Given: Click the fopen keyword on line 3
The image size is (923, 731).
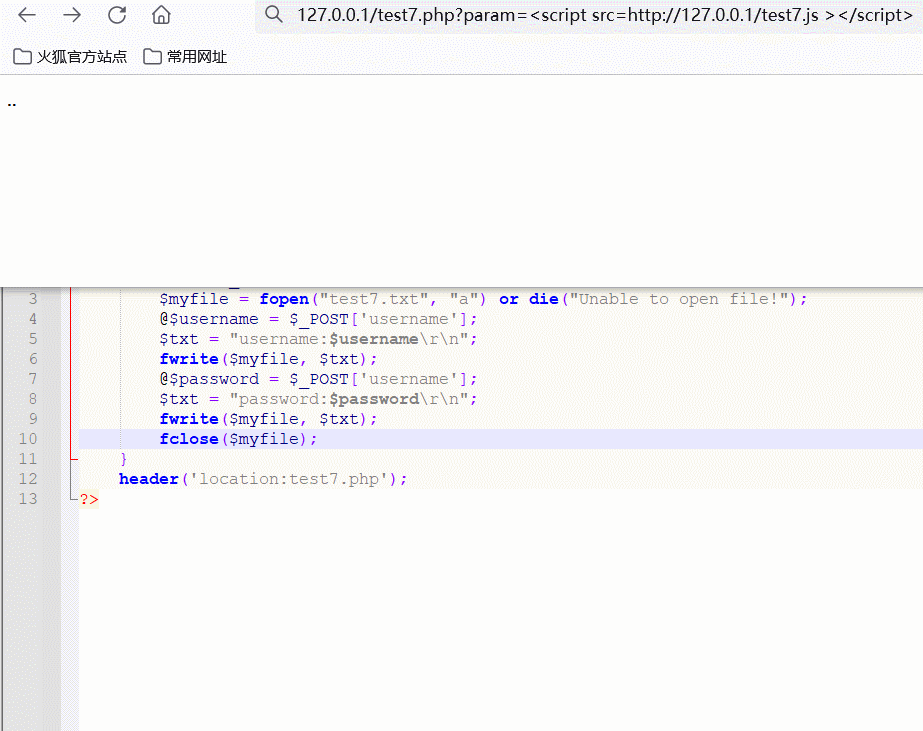Looking at the screenshot, I should [x=284, y=299].
